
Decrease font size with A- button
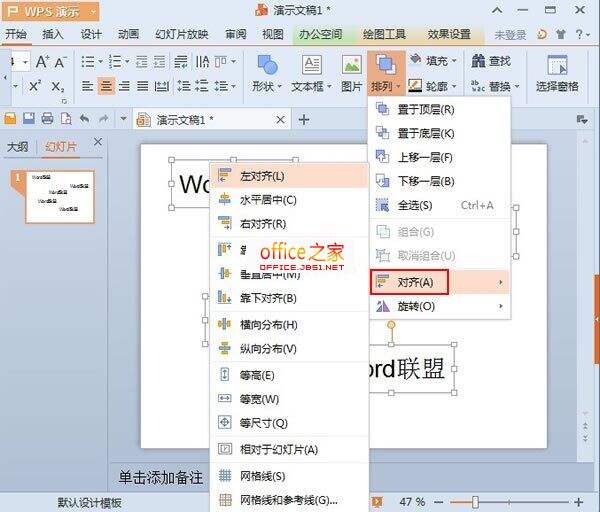coord(60,62)
